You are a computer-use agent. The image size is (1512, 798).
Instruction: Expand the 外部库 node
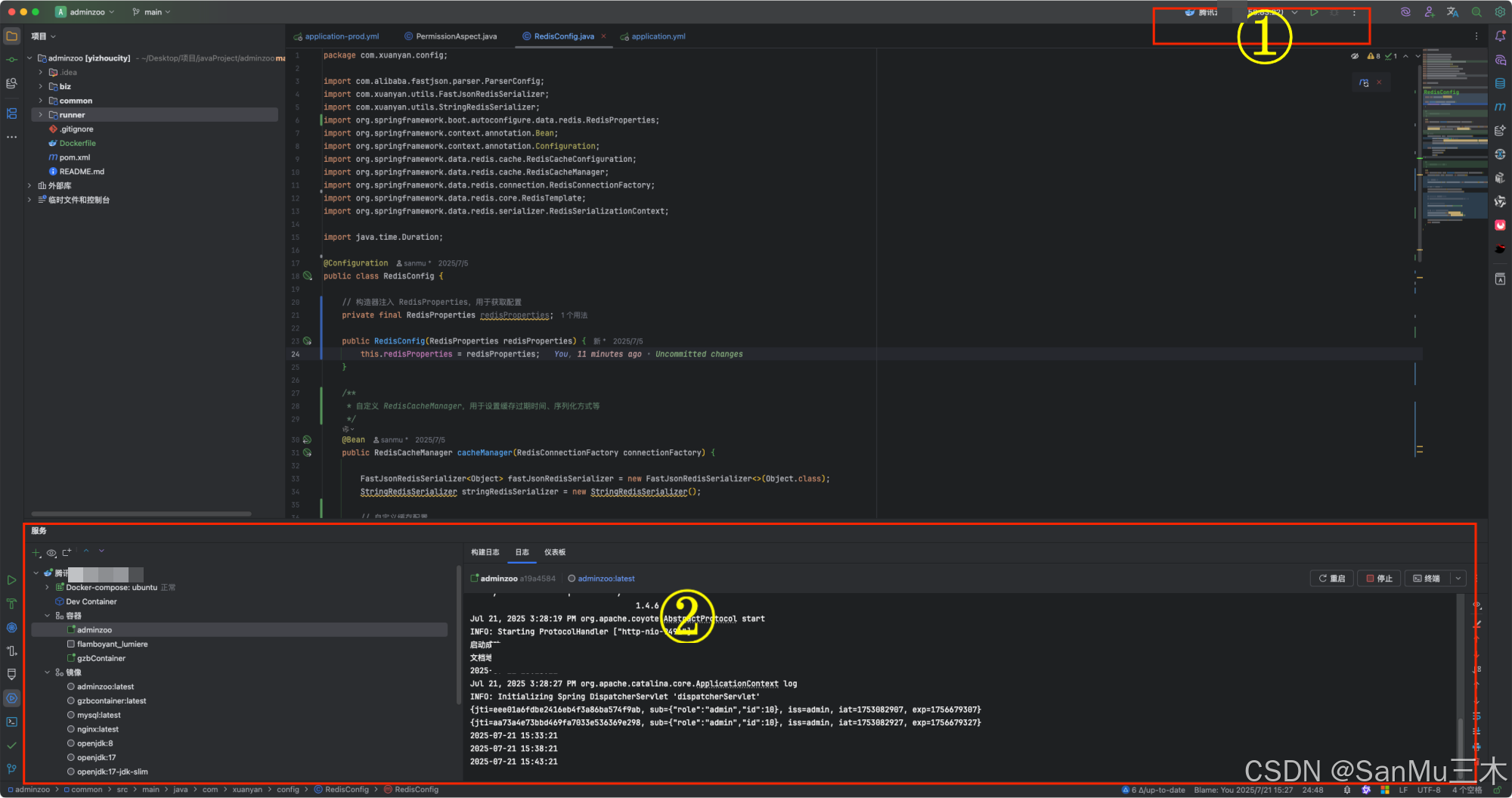(29, 185)
